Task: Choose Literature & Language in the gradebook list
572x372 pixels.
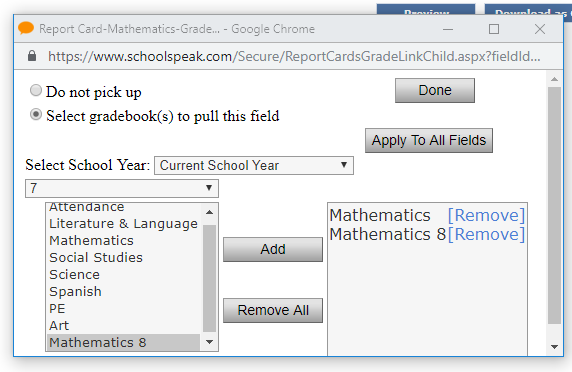Action: [x=123, y=224]
